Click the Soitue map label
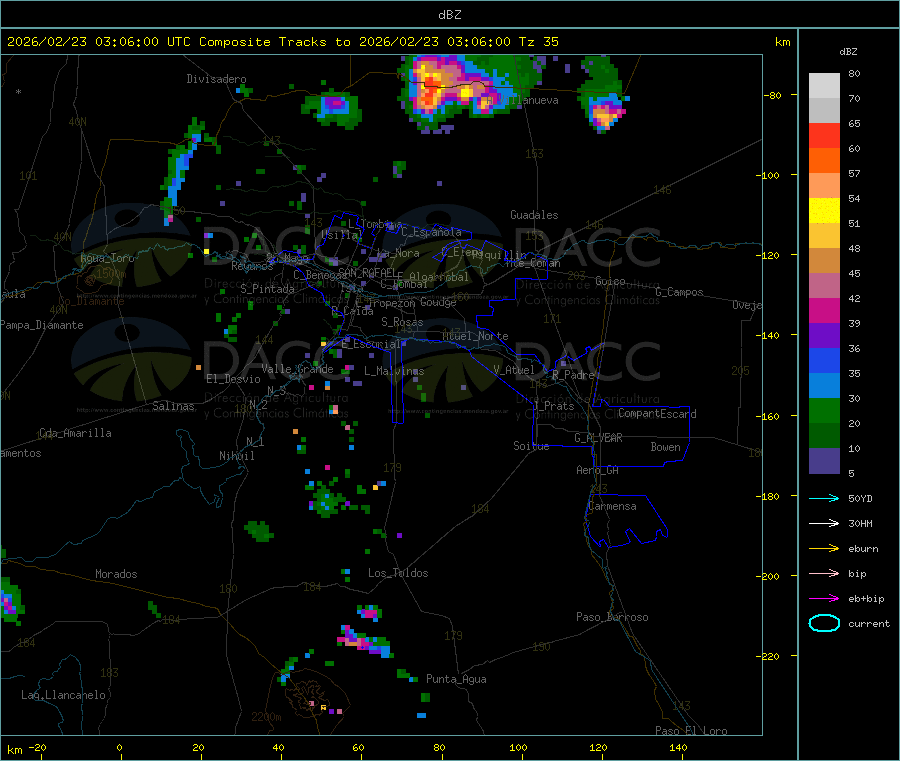 531,446
